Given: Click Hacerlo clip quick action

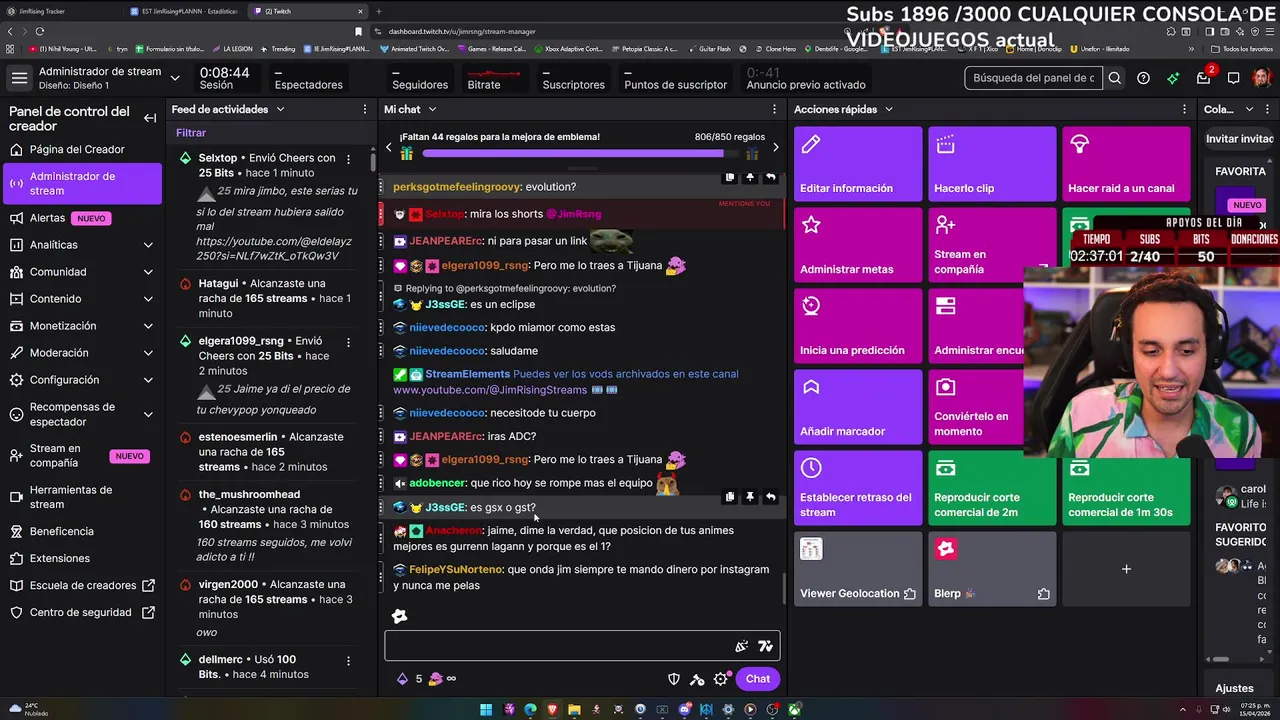Looking at the screenshot, I should point(992,164).
